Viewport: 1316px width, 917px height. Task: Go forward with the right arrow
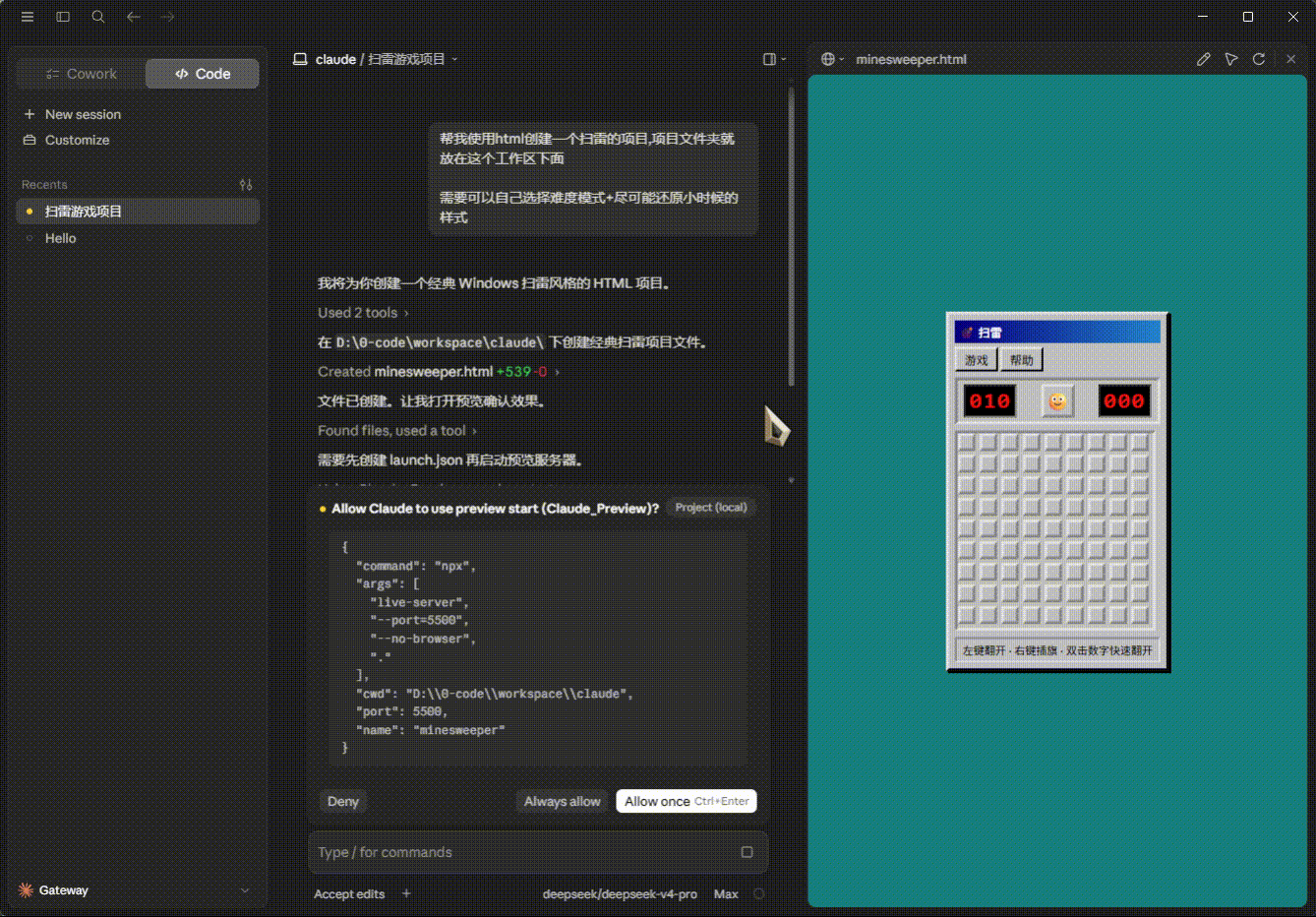(x=168, y=17)
